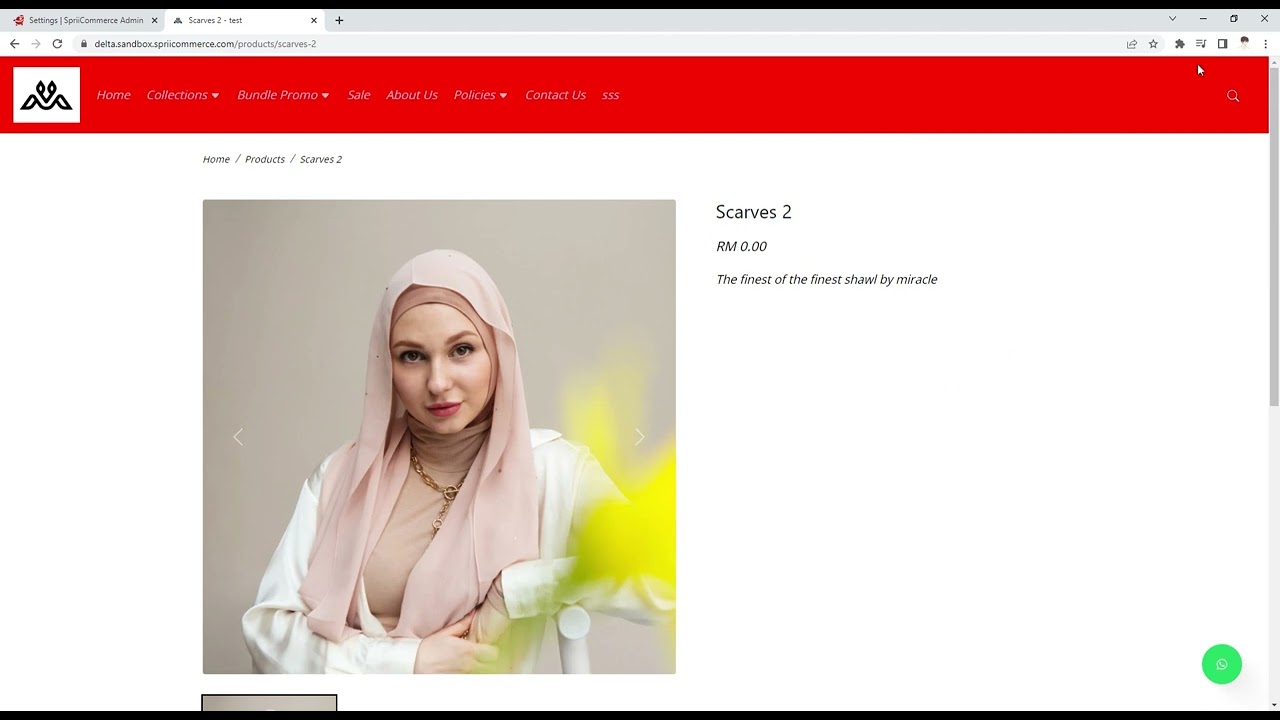This screenshot has height=720, width=1280.
Task: Go back with browser back arrow
Action: coord(14,44)
